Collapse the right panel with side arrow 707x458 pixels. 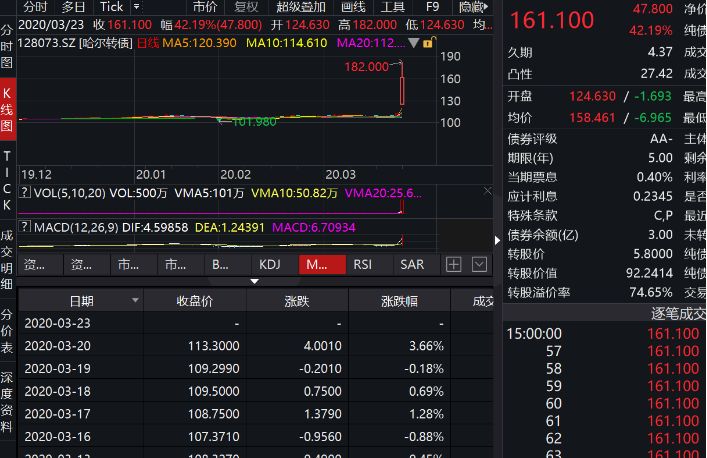499,239
